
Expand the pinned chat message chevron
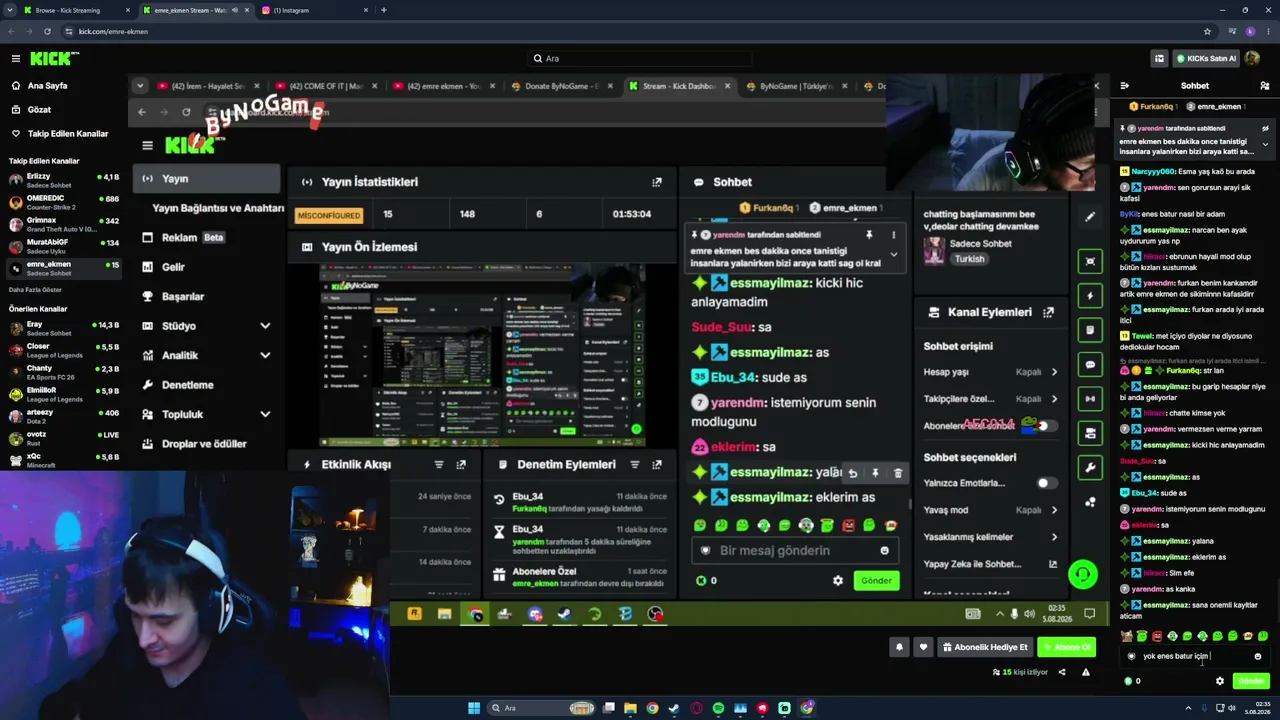[1265, 145]
